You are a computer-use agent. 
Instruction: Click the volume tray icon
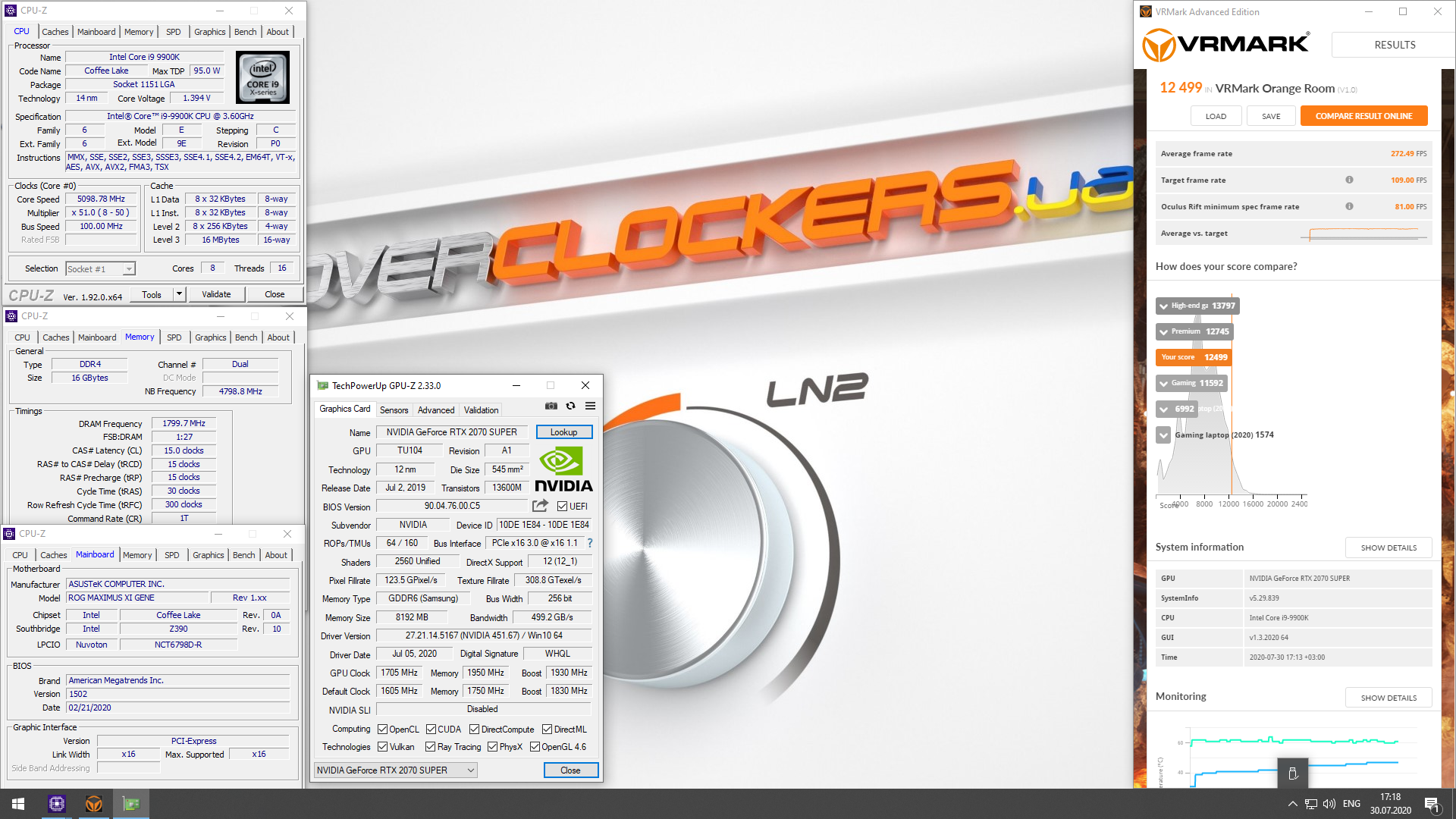[x=1329, y=804]
